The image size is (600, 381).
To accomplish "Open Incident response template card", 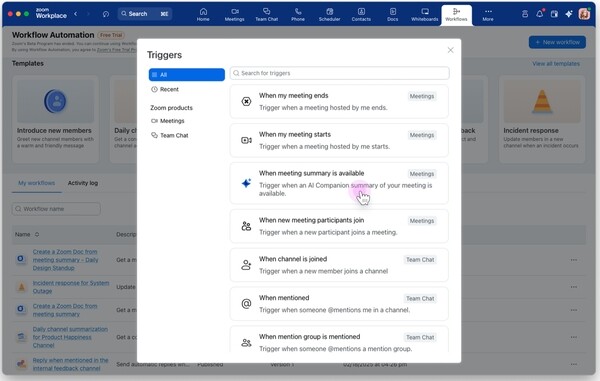I will pos(542,119).
